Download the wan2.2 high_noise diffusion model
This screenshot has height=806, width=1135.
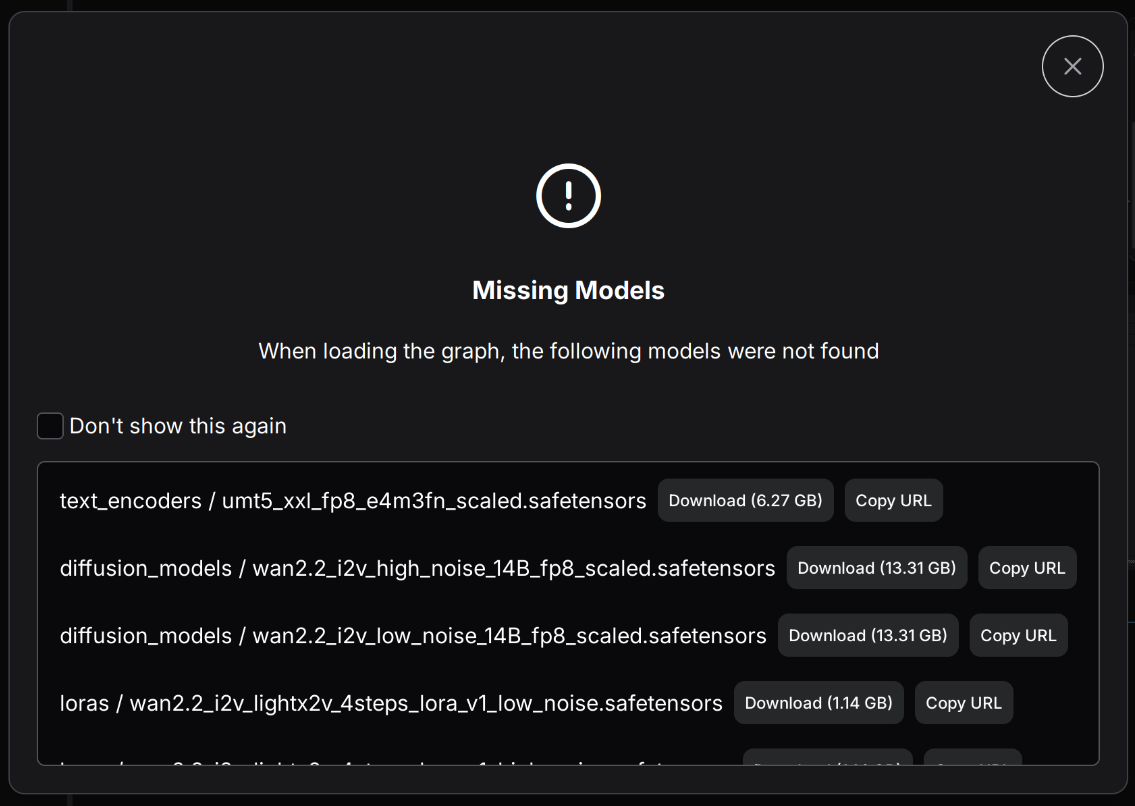(x=876, y=568)
